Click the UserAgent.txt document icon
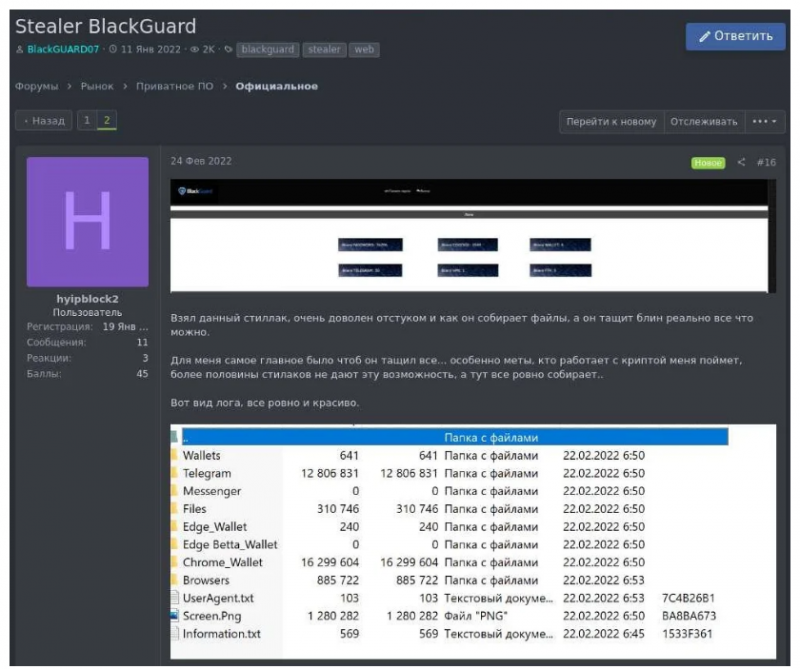Viewport: 800px width, 669px height. click(175, 597)
